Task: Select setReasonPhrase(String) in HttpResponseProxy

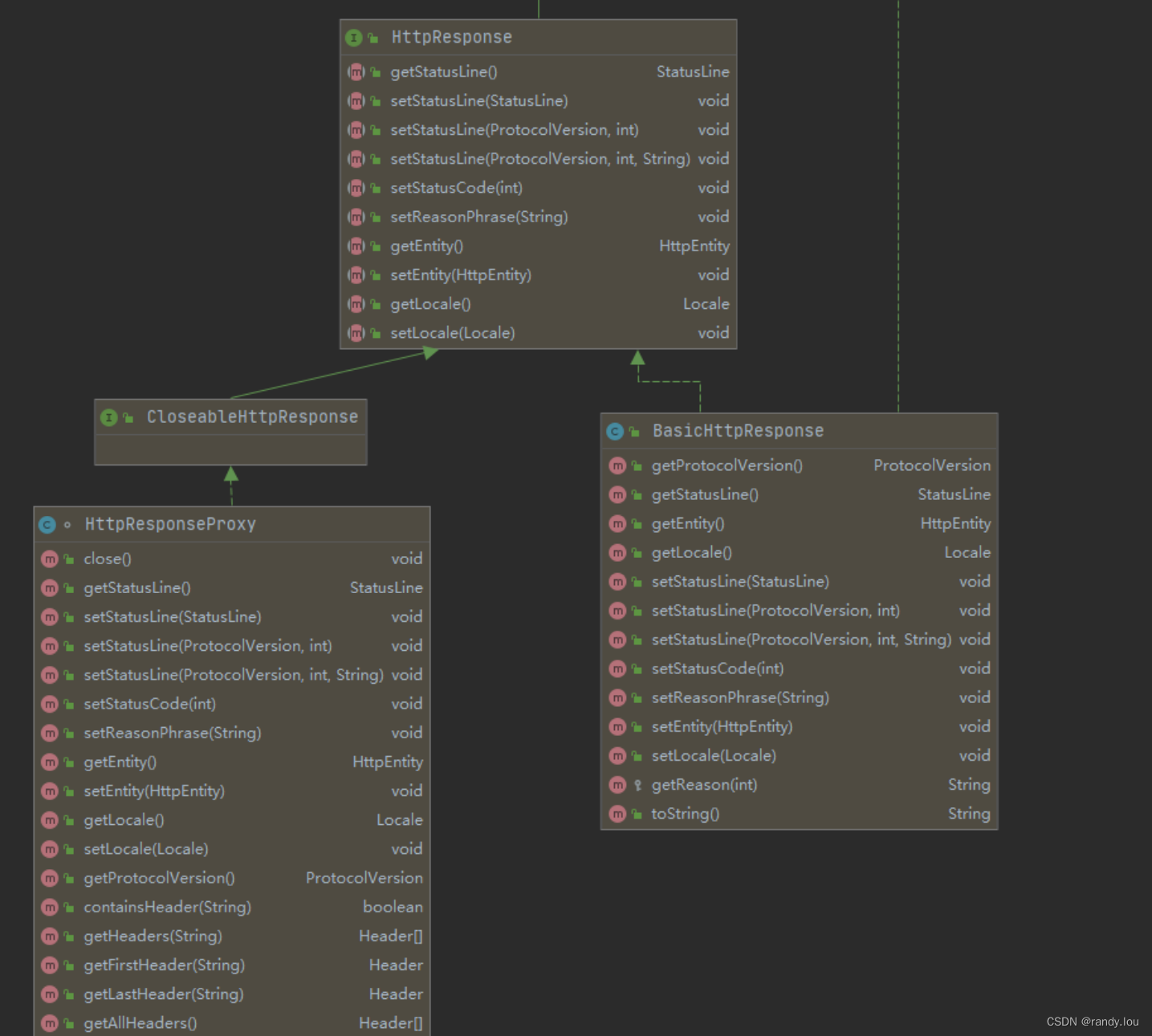Action: pyautogui.click(x=173, y=733)
